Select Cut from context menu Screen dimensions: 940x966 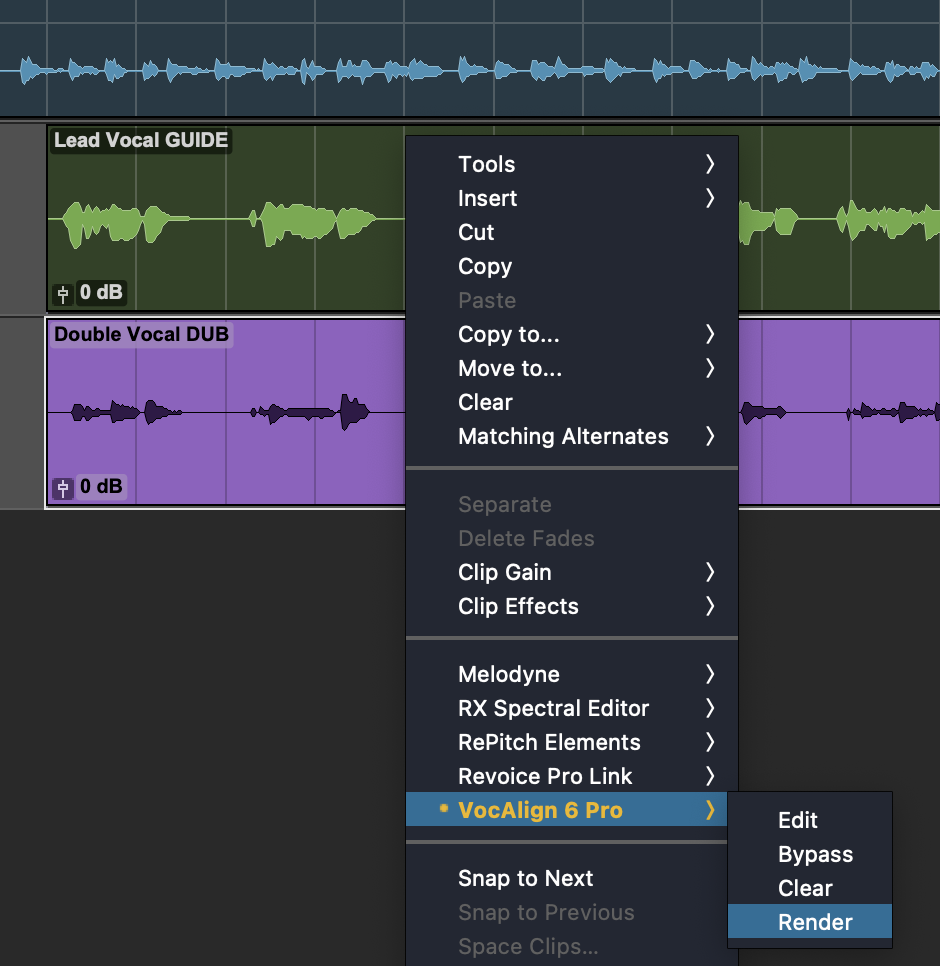coord(476,232)
